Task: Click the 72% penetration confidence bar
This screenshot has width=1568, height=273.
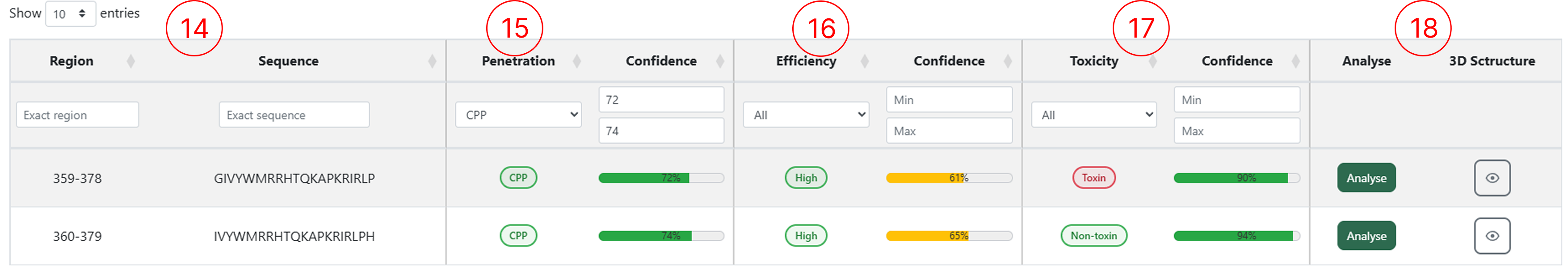Action: pos(661,178)
